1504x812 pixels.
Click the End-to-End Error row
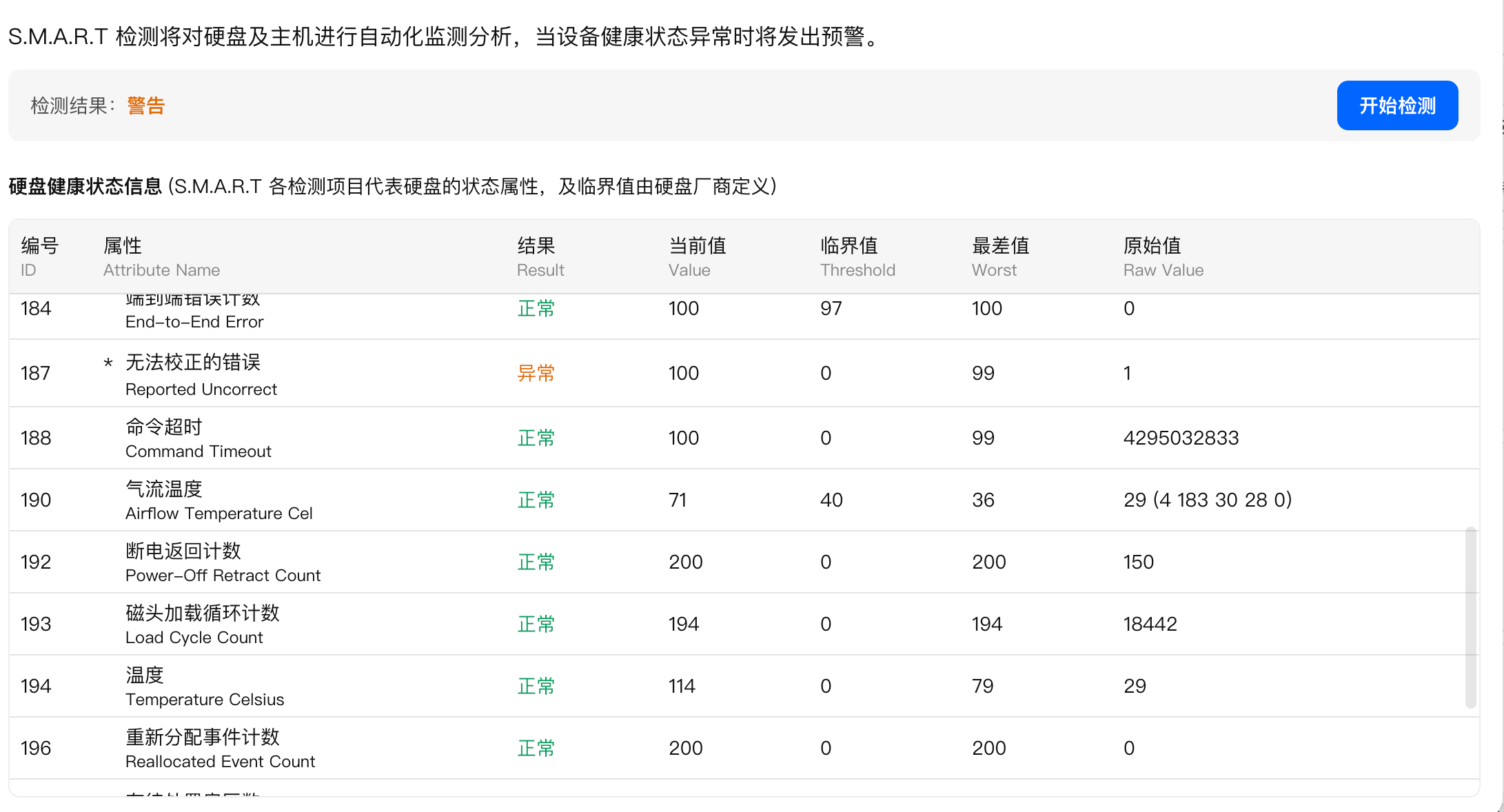click(x=414, y=314)
